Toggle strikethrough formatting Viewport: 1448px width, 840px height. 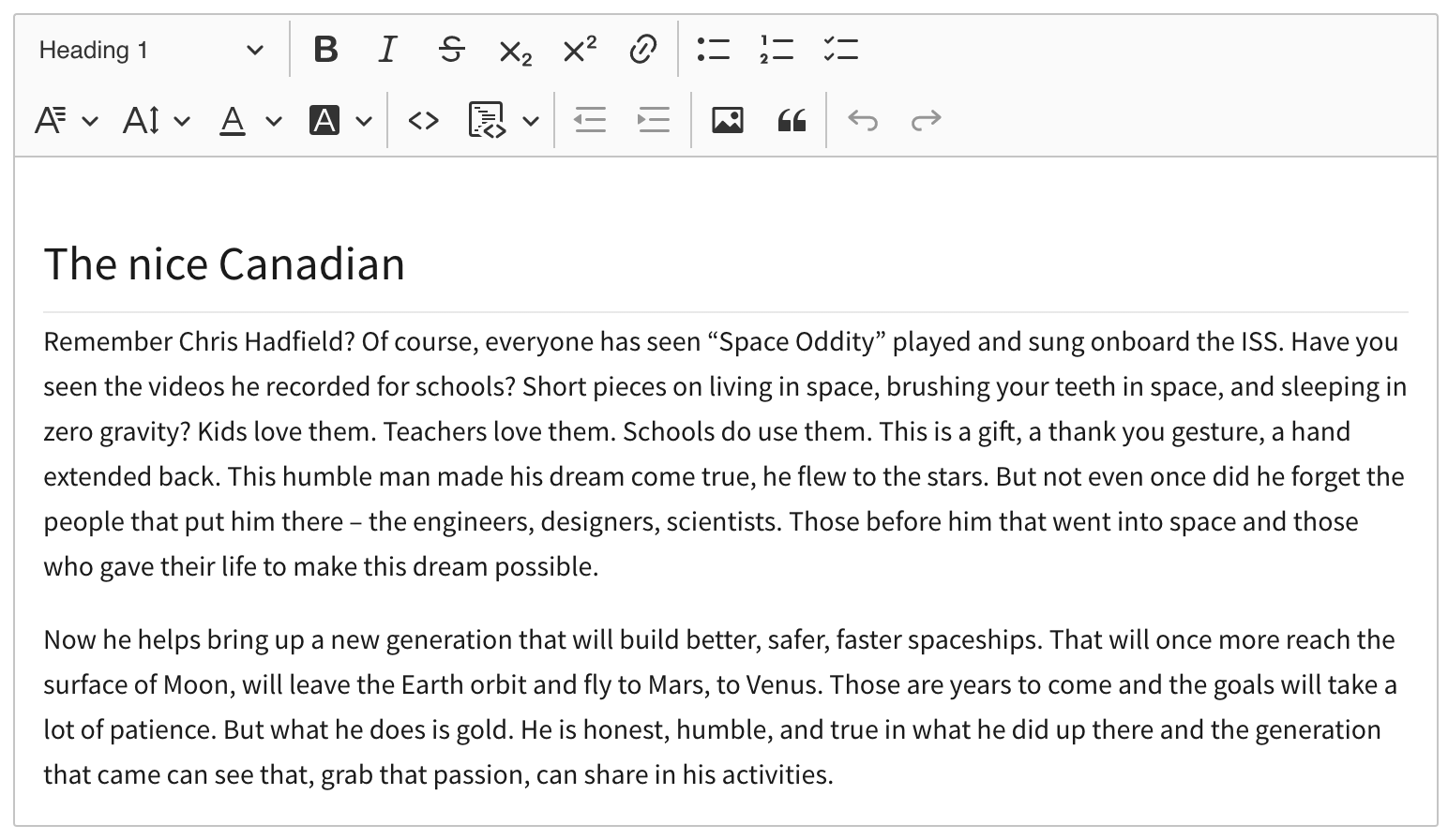coord(452,50)
